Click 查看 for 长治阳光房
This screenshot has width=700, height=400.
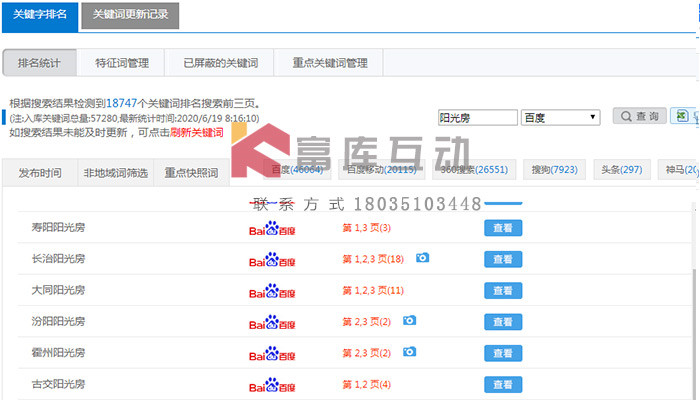503,259
